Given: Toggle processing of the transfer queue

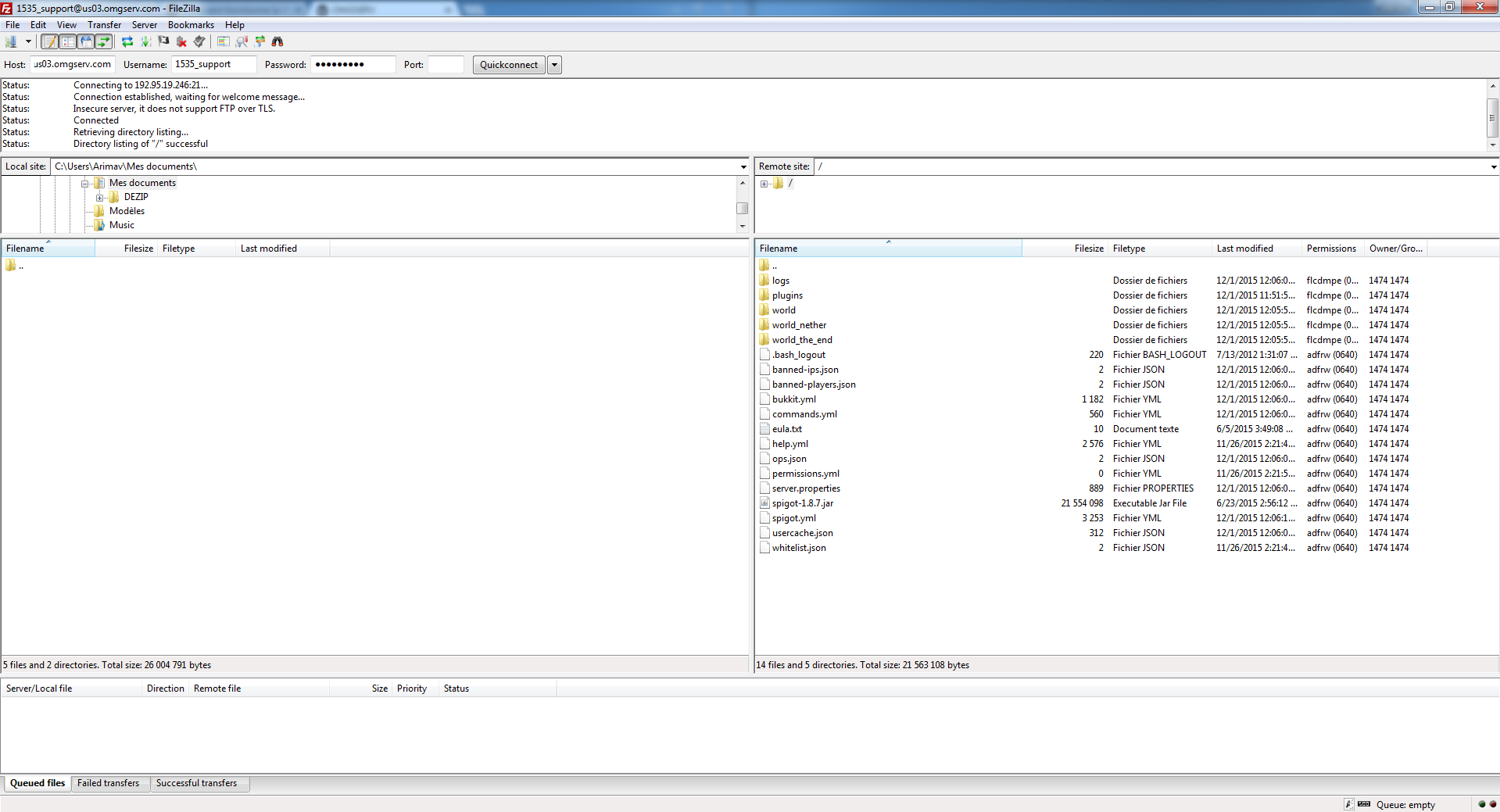Looking at the screenshot, I should coord(145,41).
